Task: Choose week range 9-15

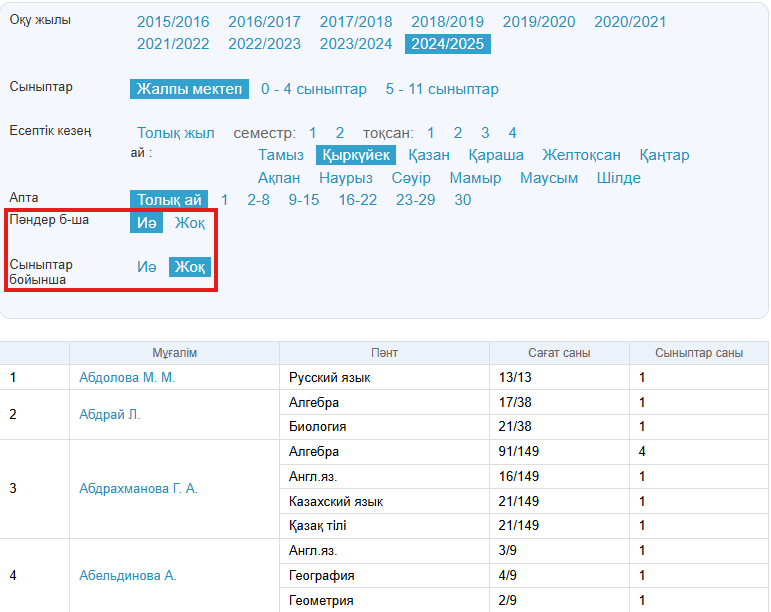Action: [304, 200]
